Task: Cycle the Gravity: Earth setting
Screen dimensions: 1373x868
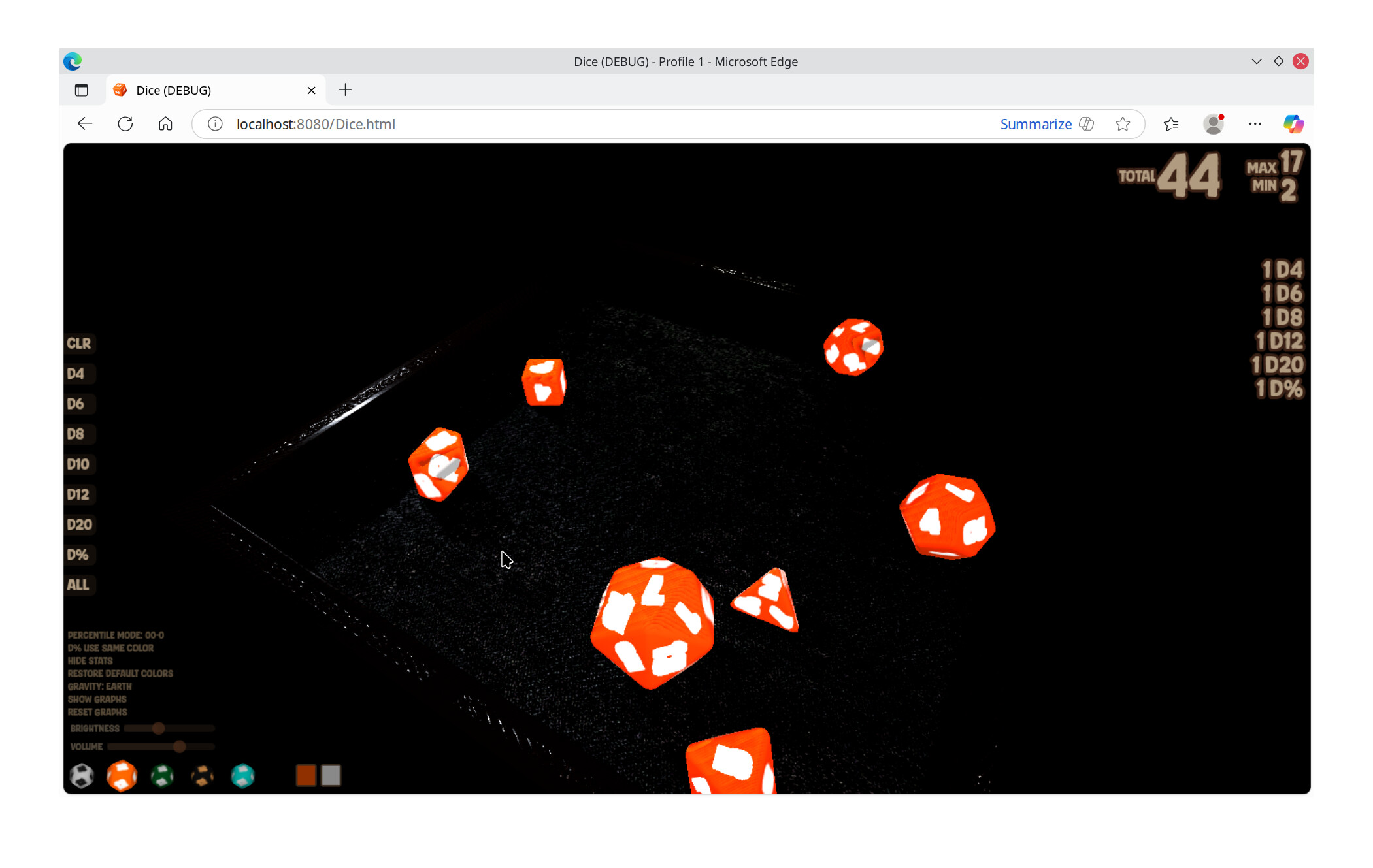Action: tap(99, 686)
